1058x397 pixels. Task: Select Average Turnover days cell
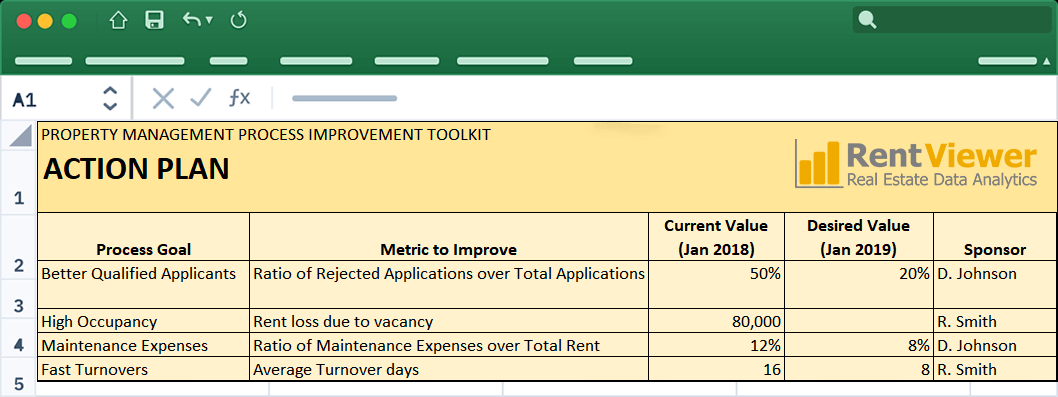coord(449,369)
